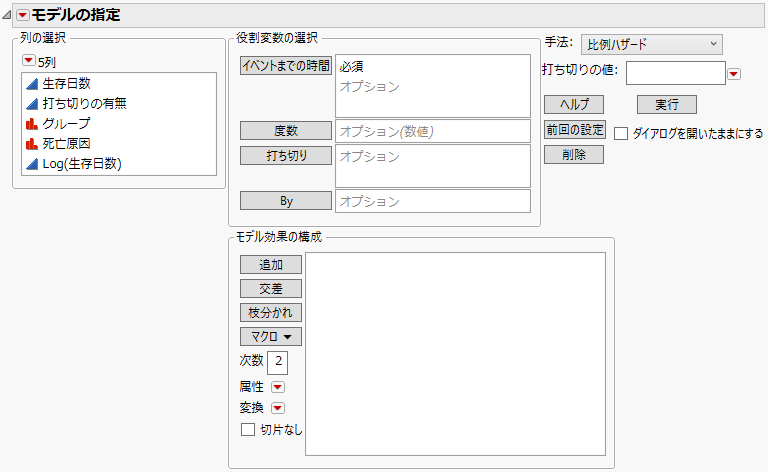Screen dimensions: 768x472
Task: Click the blue triangle icon beside 打ち切りの有無
Action: (x=30, y=104)
